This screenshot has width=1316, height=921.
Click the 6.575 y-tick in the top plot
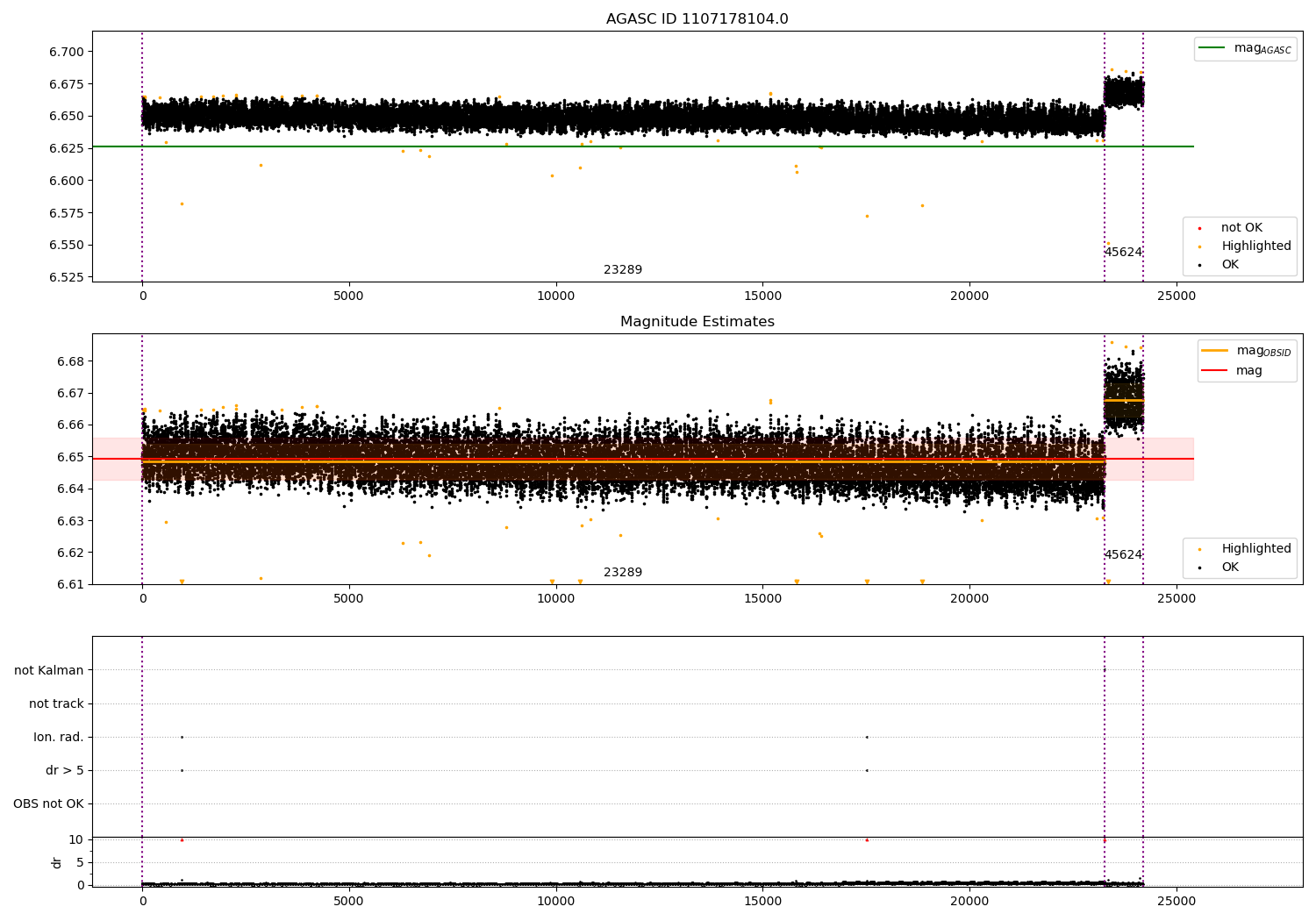(x=67, y=213)
